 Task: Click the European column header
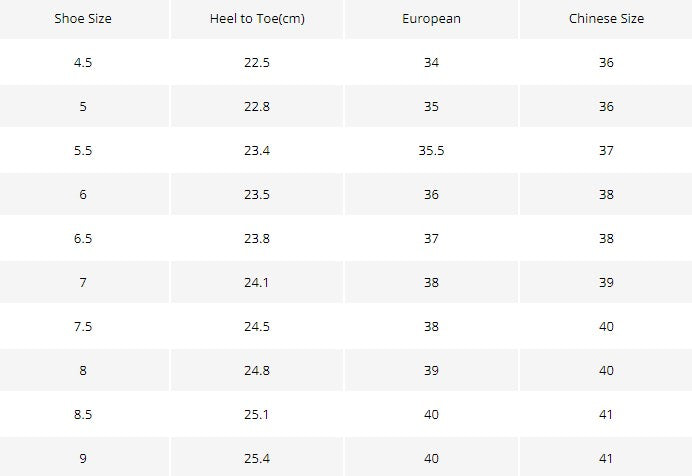pos(431,19)
